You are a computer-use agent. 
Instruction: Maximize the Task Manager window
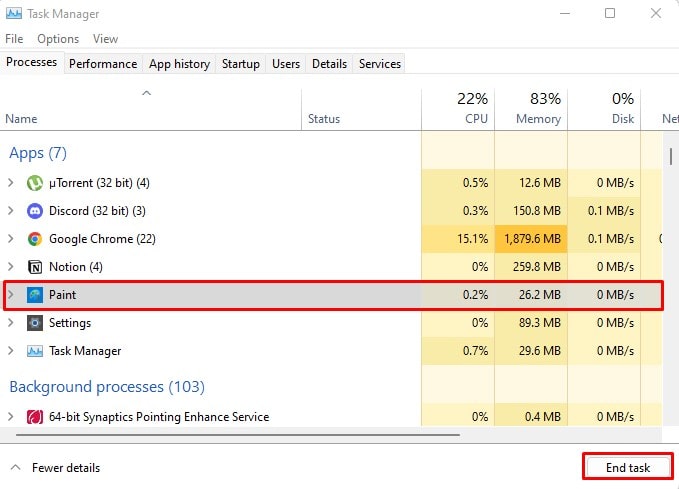(610, 13)
